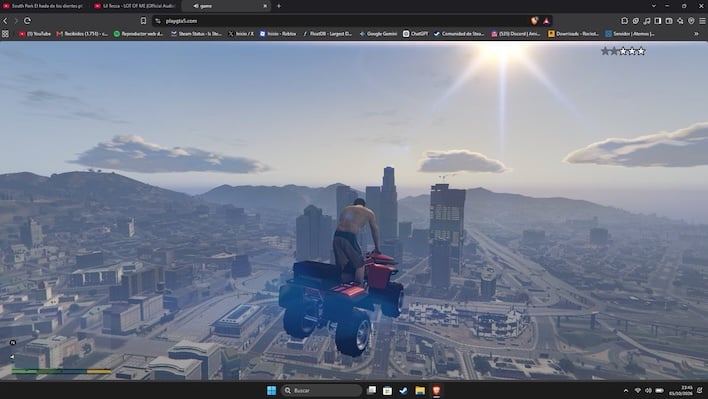Open Steam from the taskbar
The image size is (708, 399).
coord(403,390)
